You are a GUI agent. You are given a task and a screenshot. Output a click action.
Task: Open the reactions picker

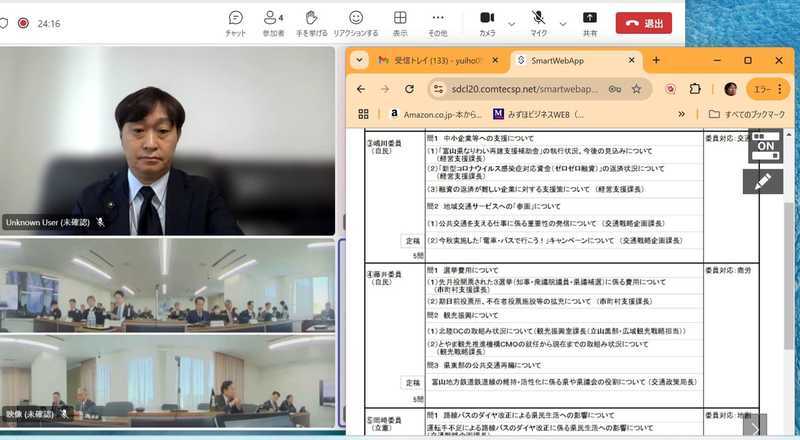pos(356,22)
